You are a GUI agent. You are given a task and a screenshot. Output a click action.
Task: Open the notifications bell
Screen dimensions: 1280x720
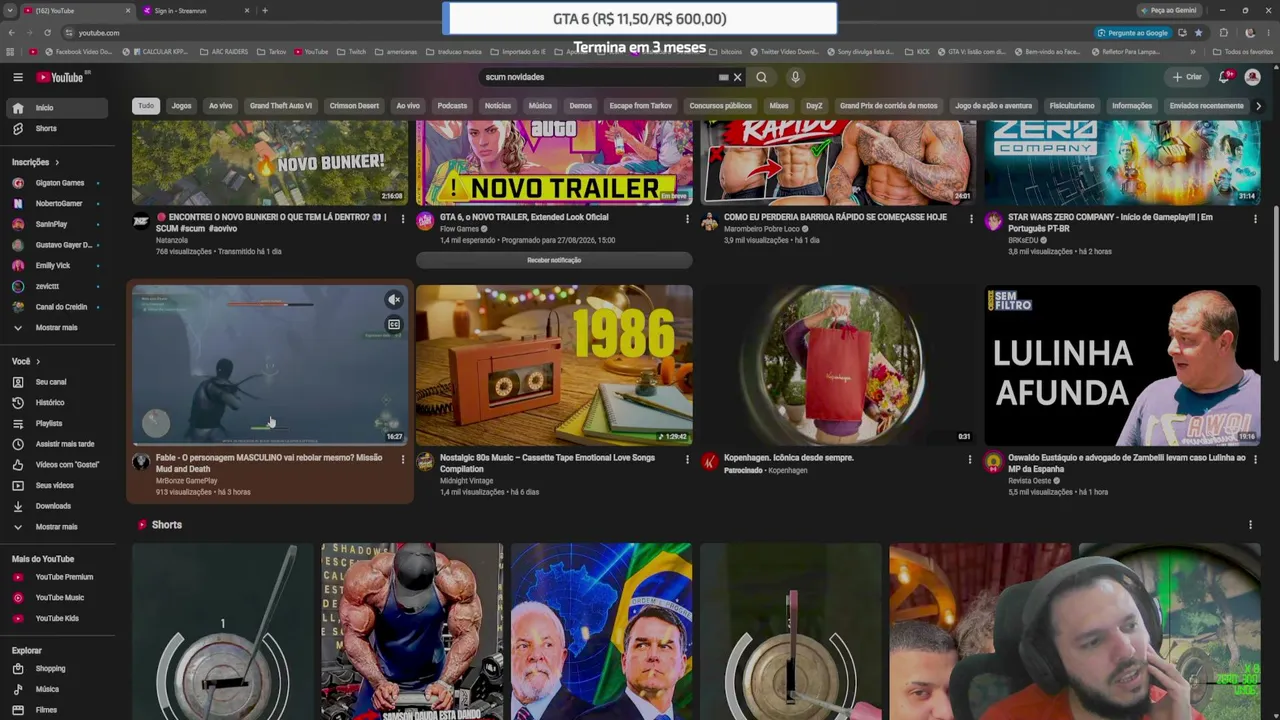pos(1224,77)
